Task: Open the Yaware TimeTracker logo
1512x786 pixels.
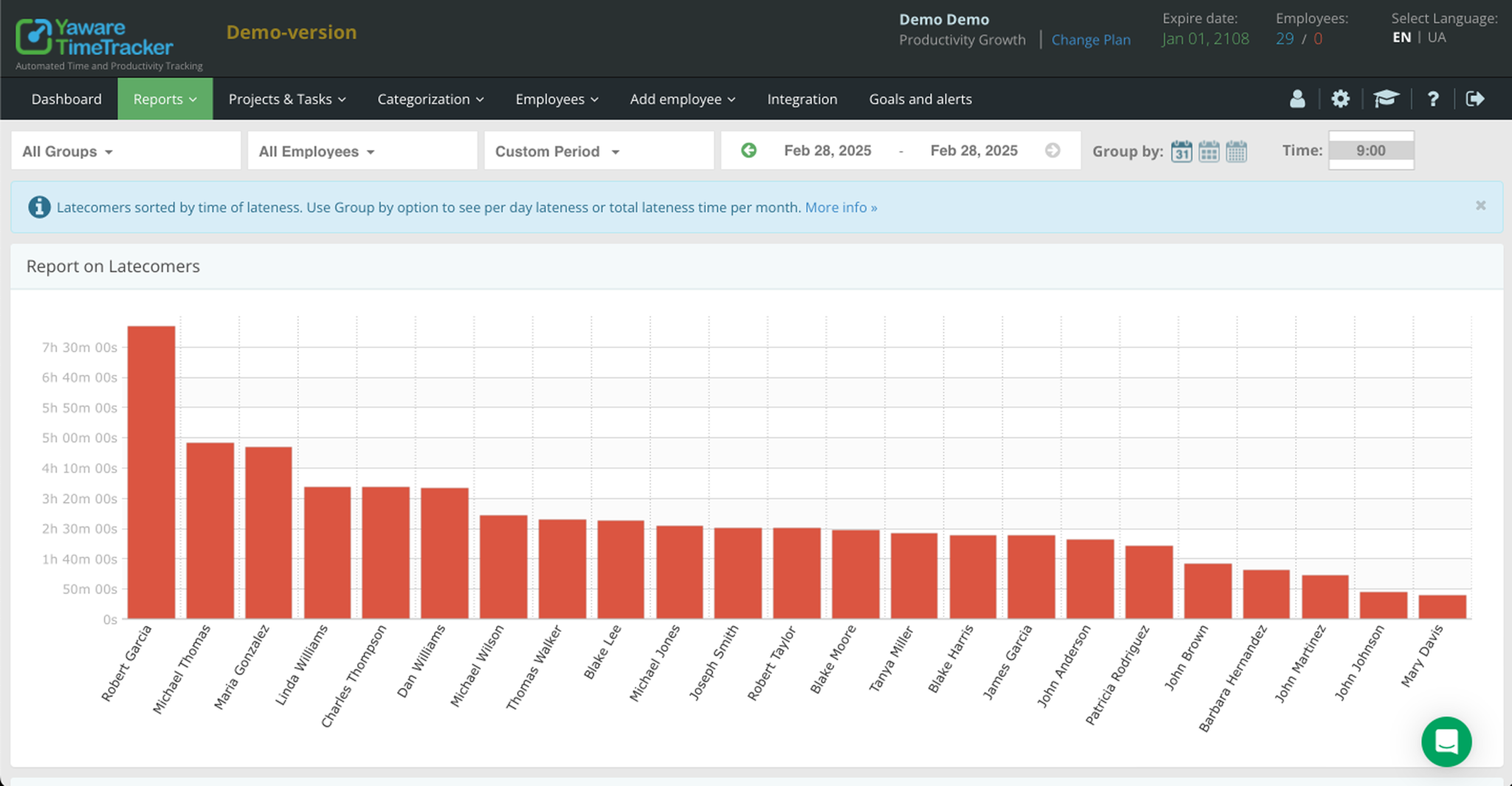Action: pos(94,37)
